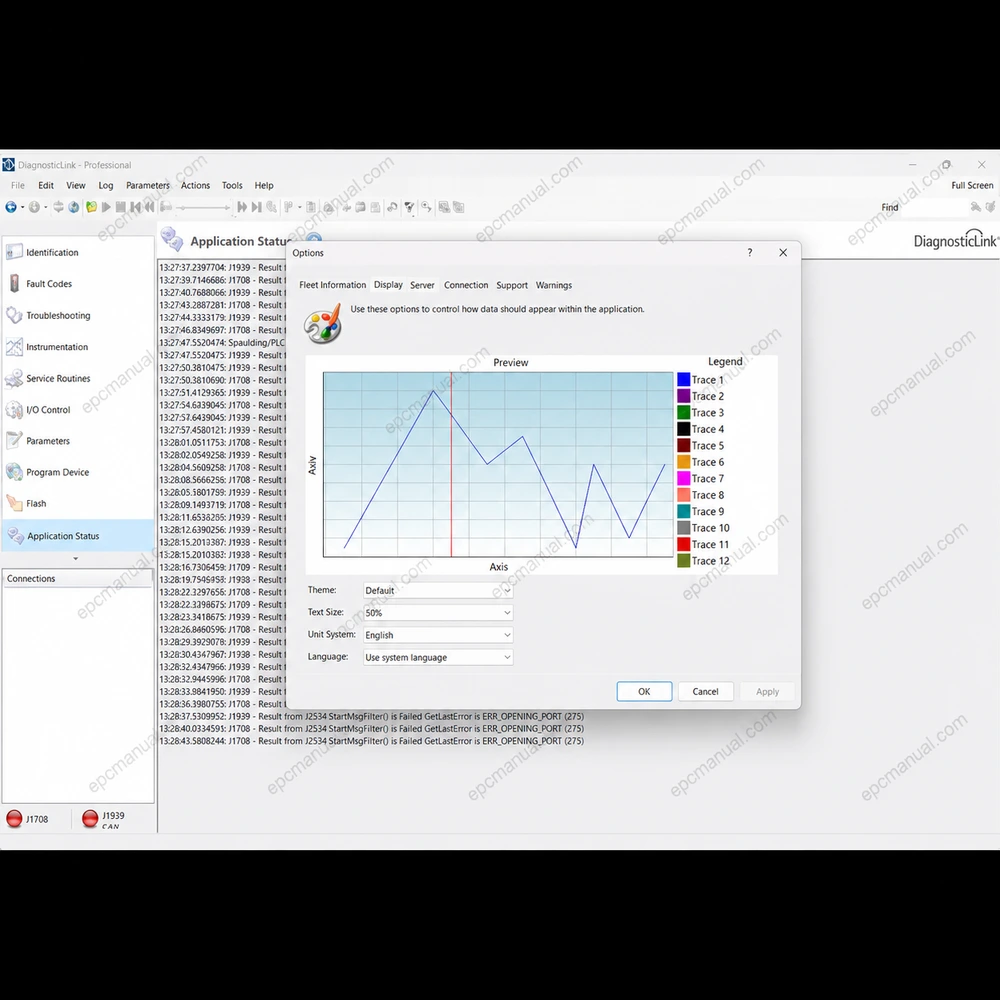Click the fast-forward log playback button
This screenshot has height=1000, width=1000.
(242, 207)
